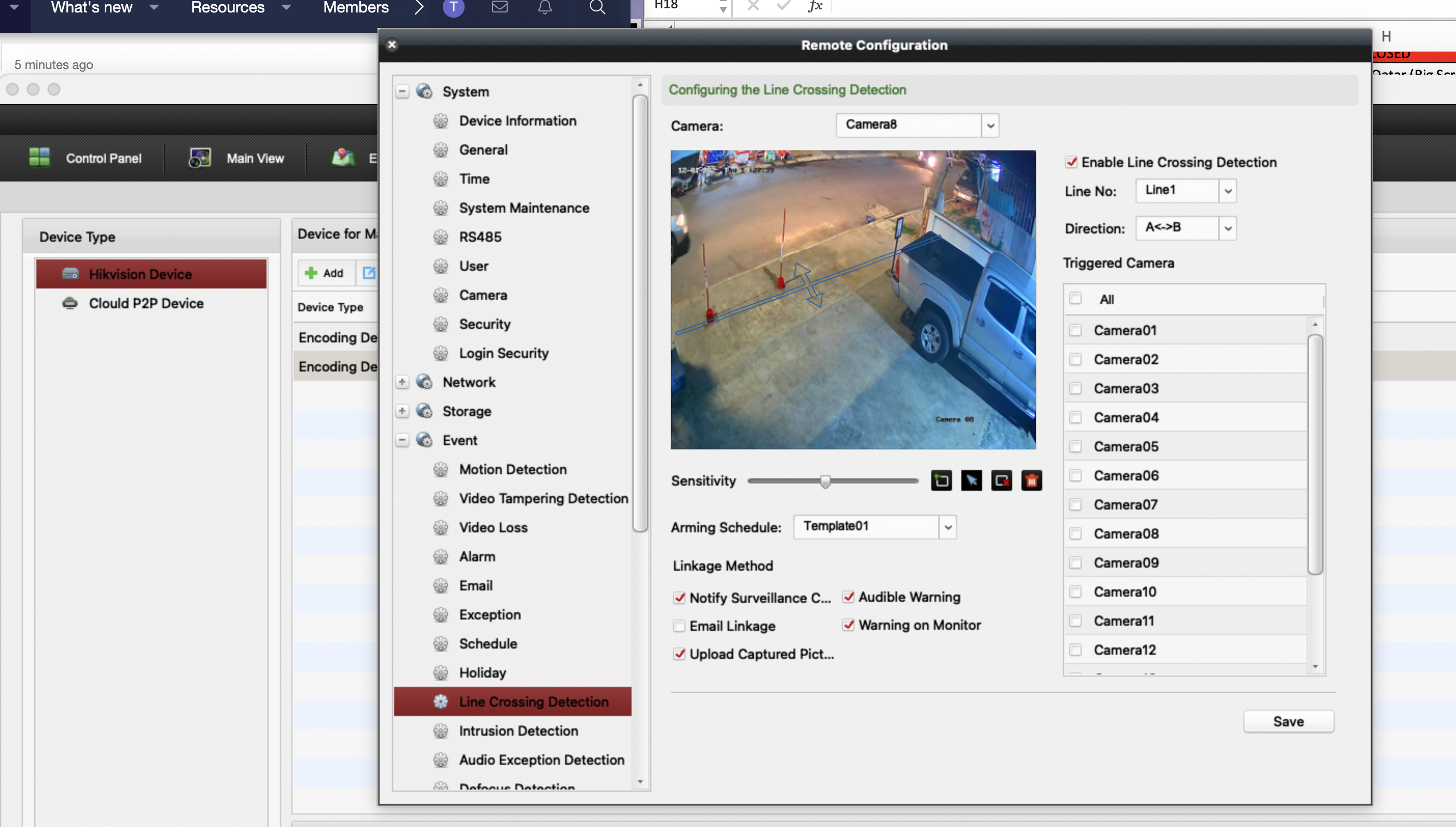Viewport: 1456px width, 827px height.
Task: Click the Control Panel grid icon
Action: coord(39,158)
